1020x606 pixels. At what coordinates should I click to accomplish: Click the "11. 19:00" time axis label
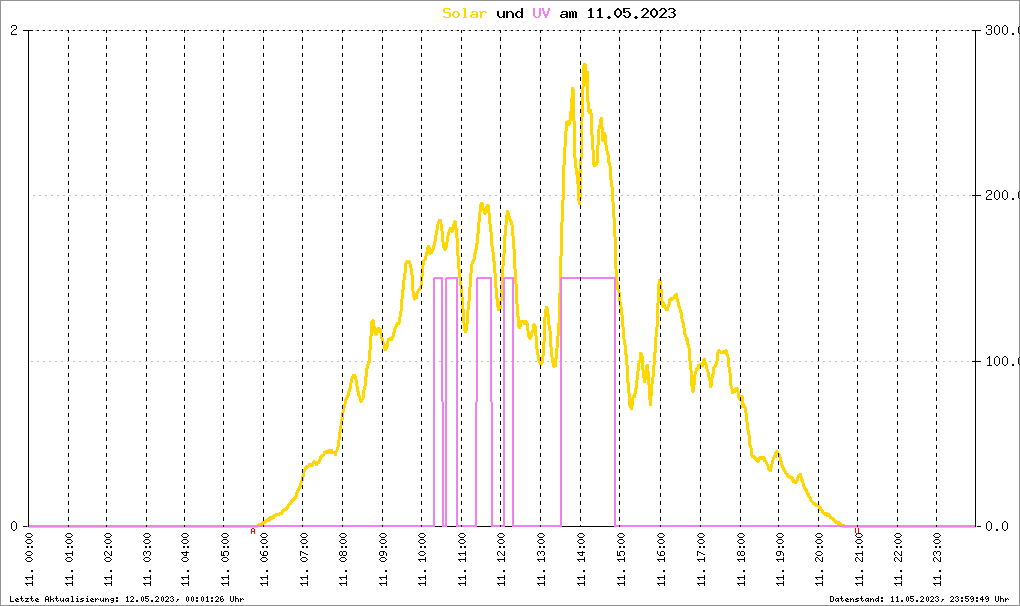point(779,559)
